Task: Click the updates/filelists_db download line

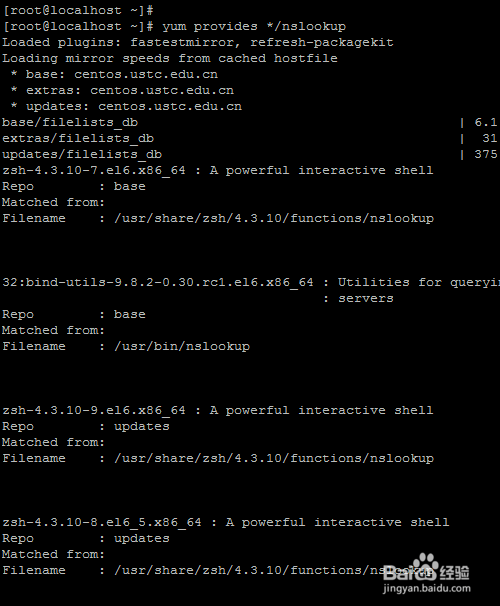Action: (x=250, y=155)
